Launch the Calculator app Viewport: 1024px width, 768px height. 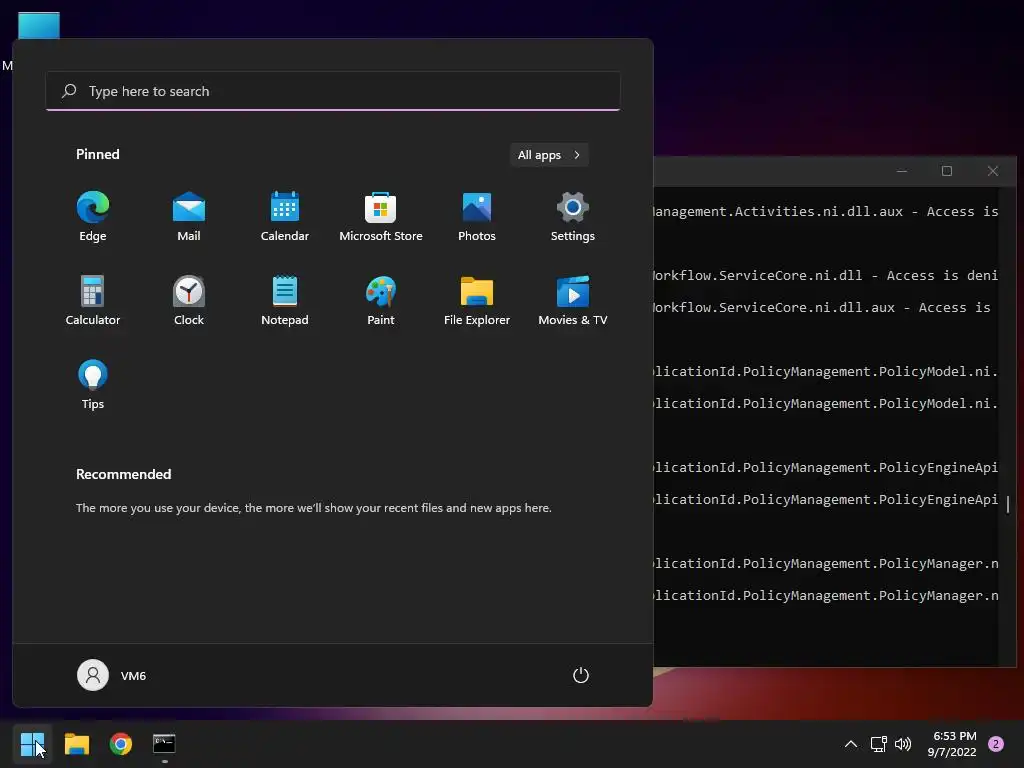(93, 300)
